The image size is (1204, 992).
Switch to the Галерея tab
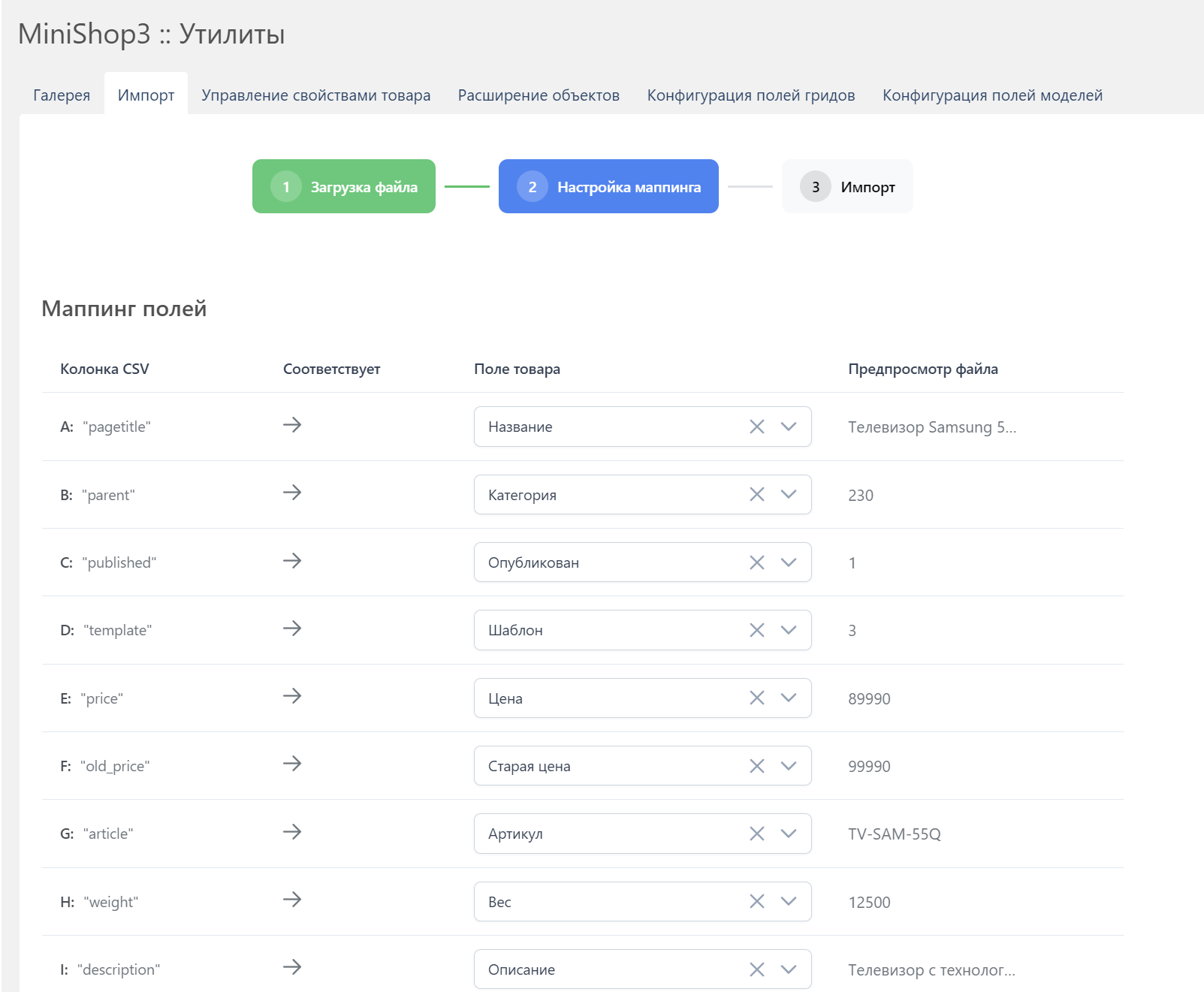(x=62, y=95)
